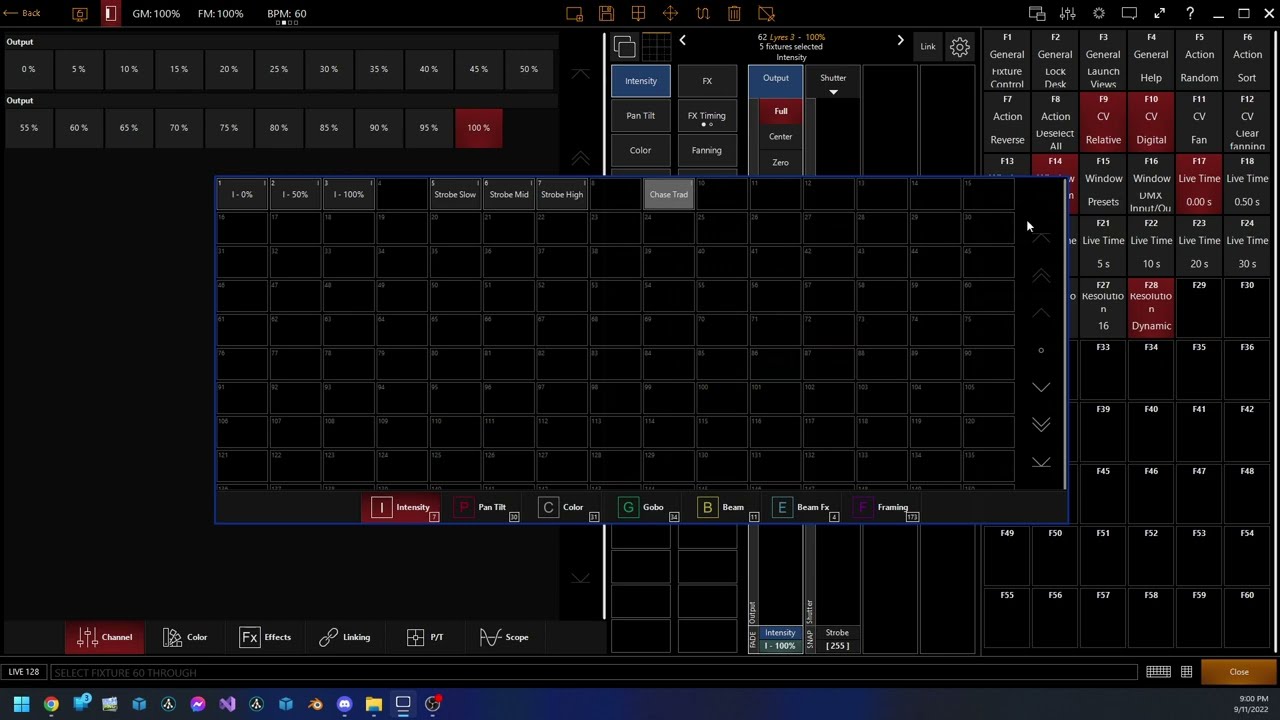Open the workspace views icon at top right
Screen dimensions: 1280x720
tap(1037, 14)
